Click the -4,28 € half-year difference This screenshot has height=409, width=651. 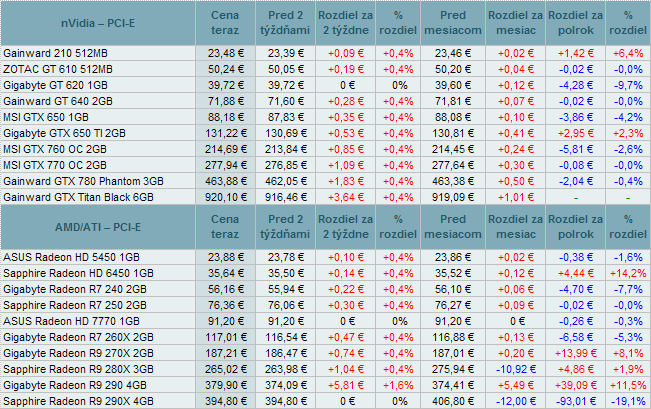tap(575, 86)
